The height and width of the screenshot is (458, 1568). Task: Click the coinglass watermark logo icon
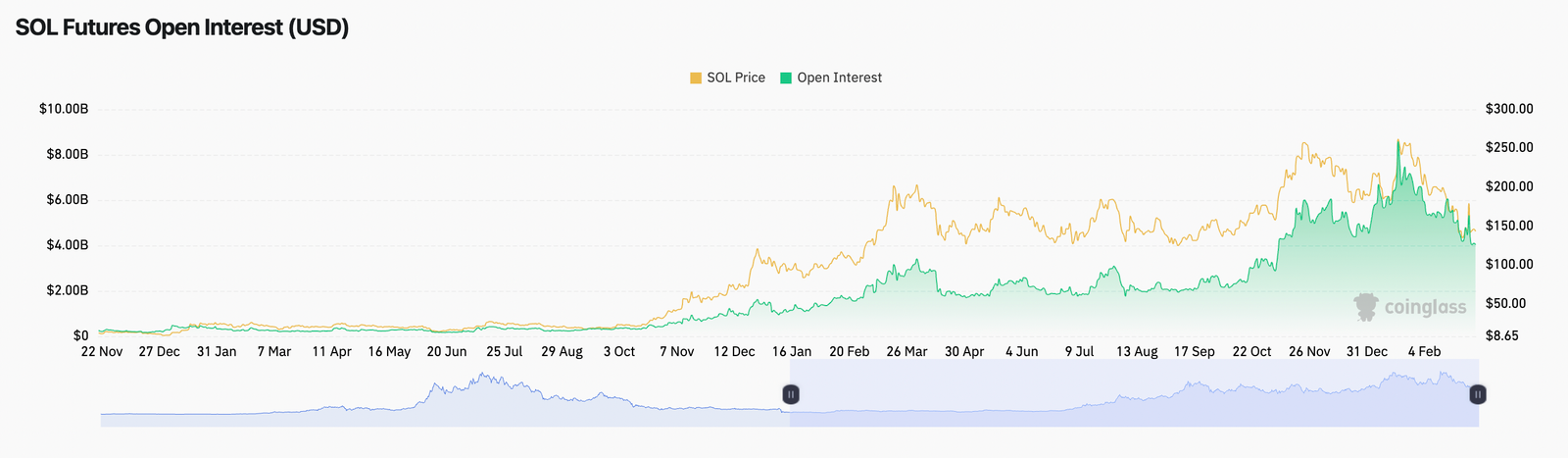pos(1365,307)
